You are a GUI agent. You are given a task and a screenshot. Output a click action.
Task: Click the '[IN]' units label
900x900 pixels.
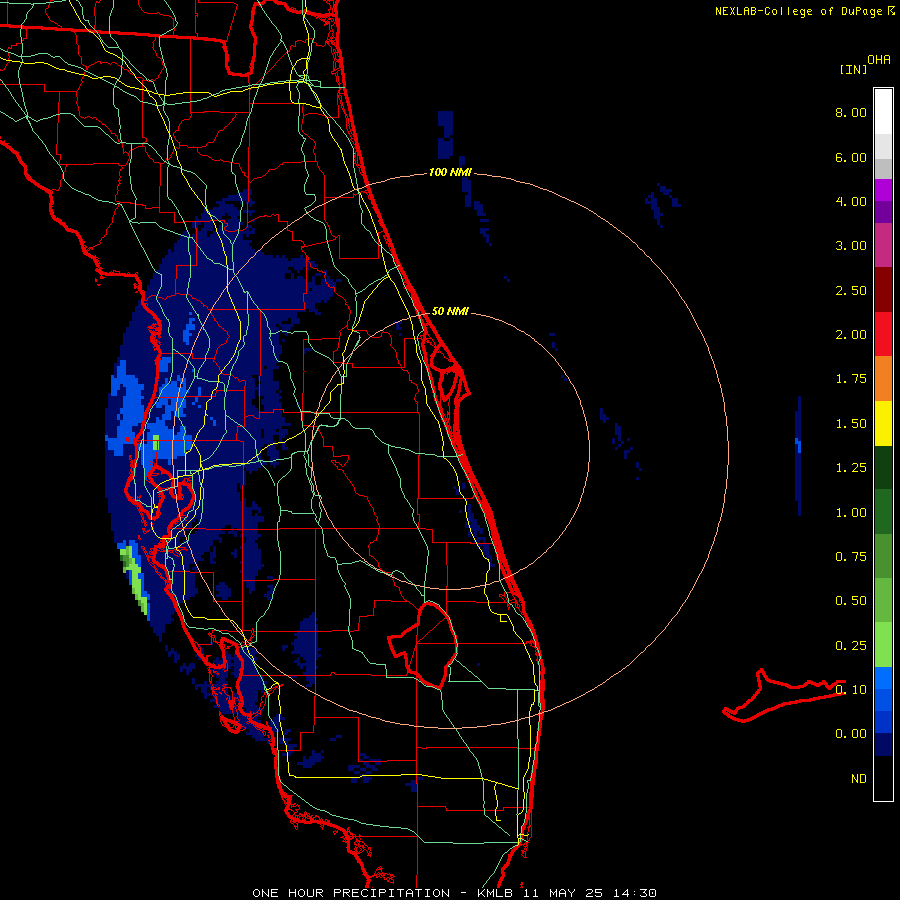pyautogui.click(x=854, y=69)
